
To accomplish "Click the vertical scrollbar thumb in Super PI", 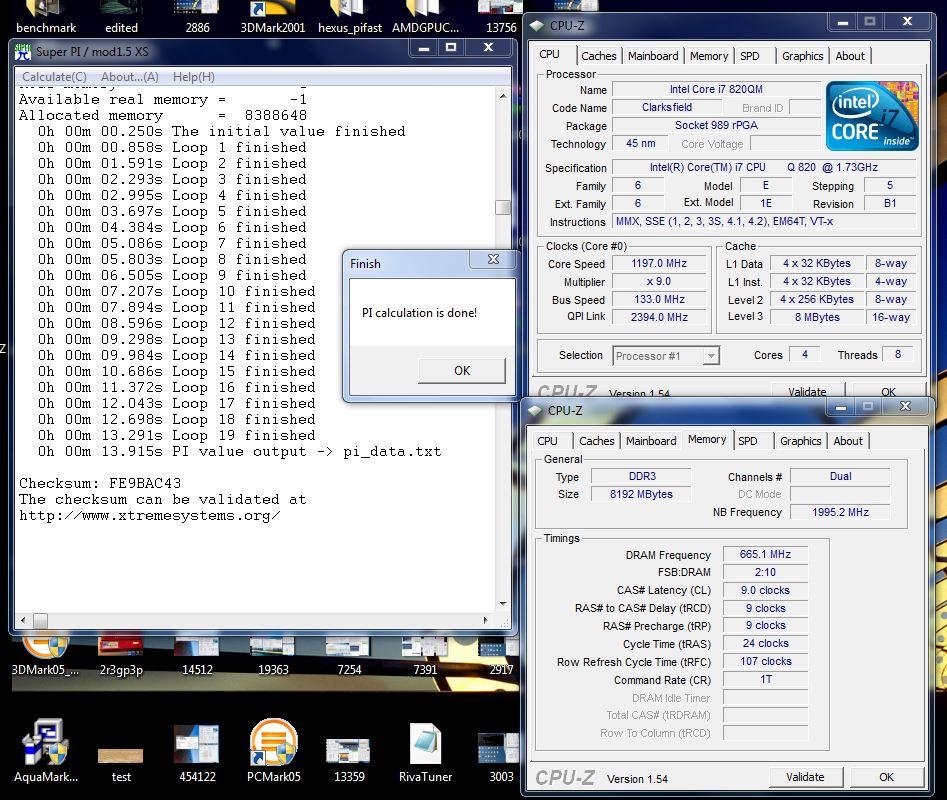I will click(x=502, y=207).
